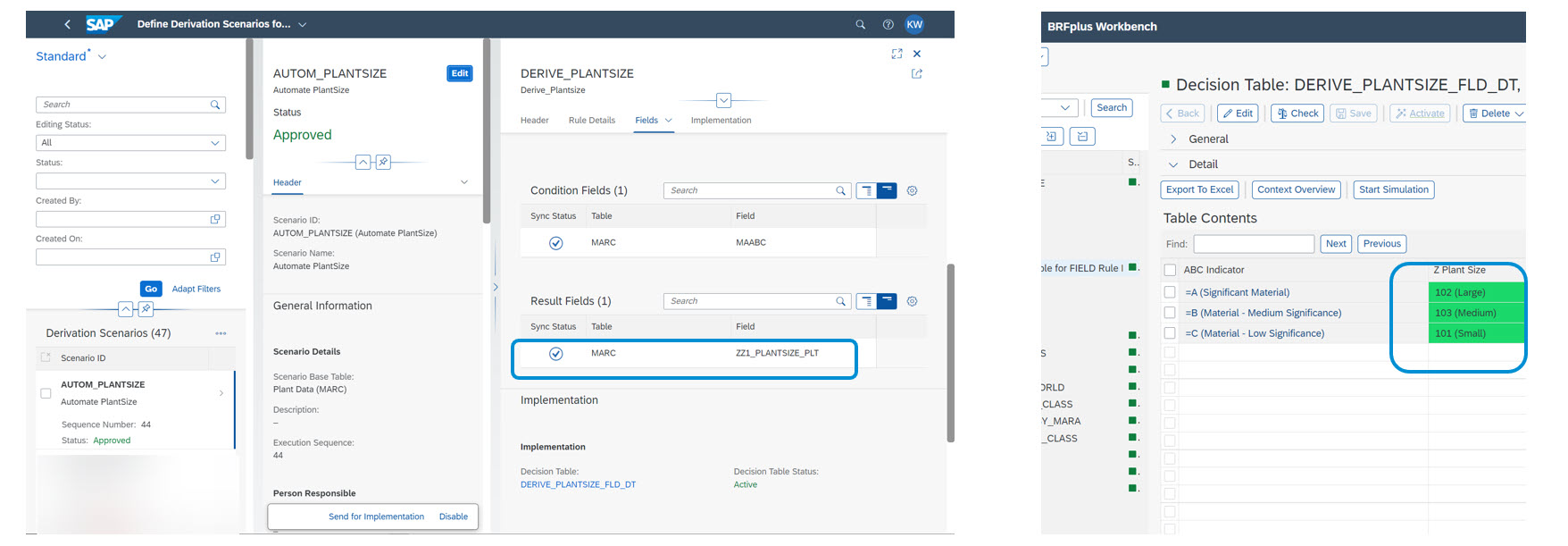Open the Fields tab dropdown arrow
Image resolution: width=1568 pixels, height=546 pixels.
click(x=668, y=121)
